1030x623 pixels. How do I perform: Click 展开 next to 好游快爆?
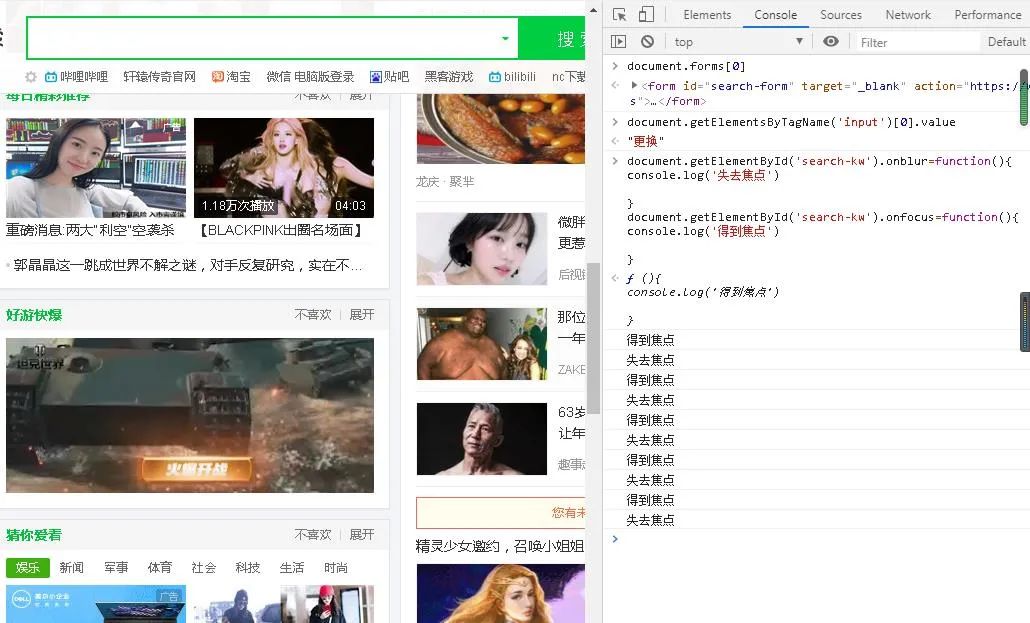pyautogui.click(x=361, y=315)
